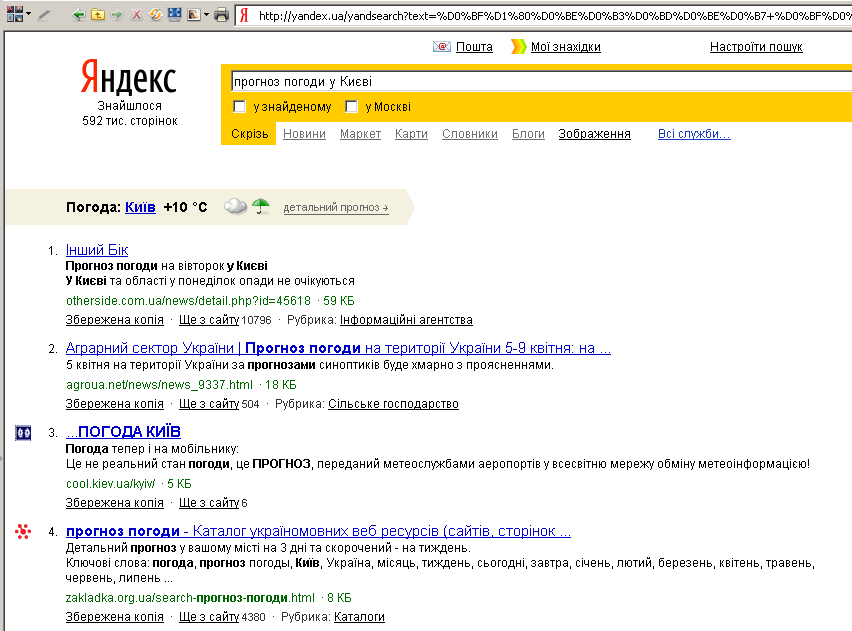This screenshot has height=631, width=852.
Task: Click the +10 °C temperature value
Action: tap(186, 207)
